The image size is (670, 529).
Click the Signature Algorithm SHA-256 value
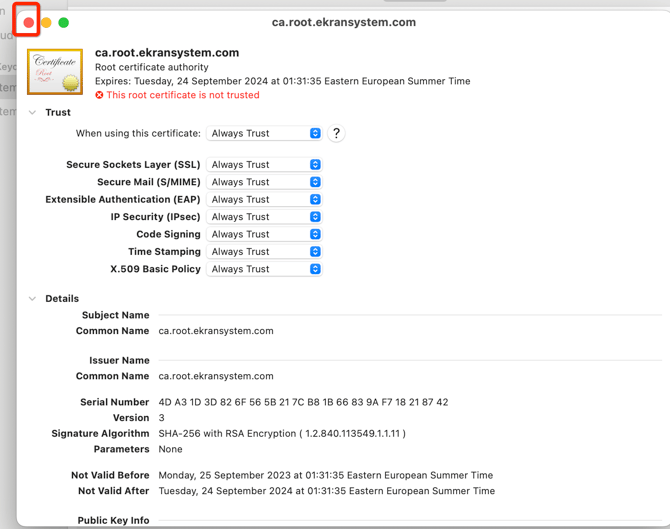click(x=282, y=434)
